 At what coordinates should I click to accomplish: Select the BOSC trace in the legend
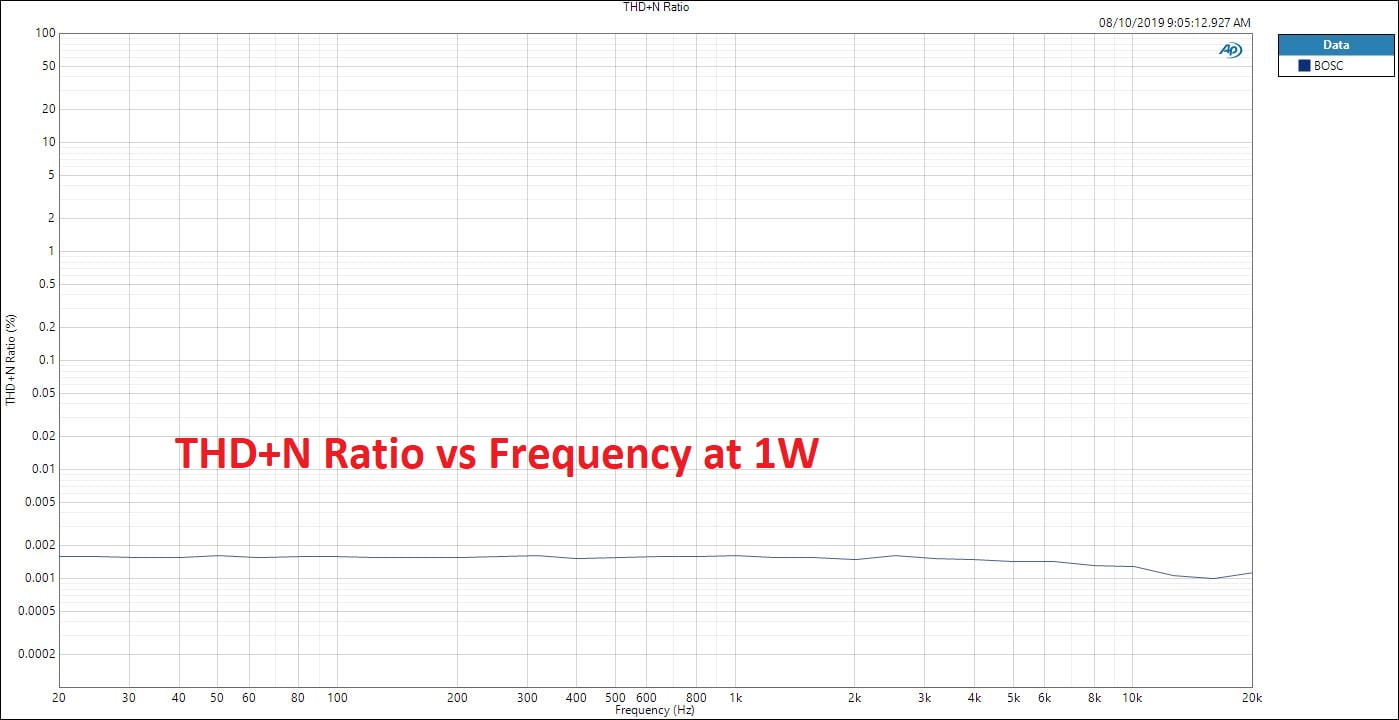[1328, 66]
